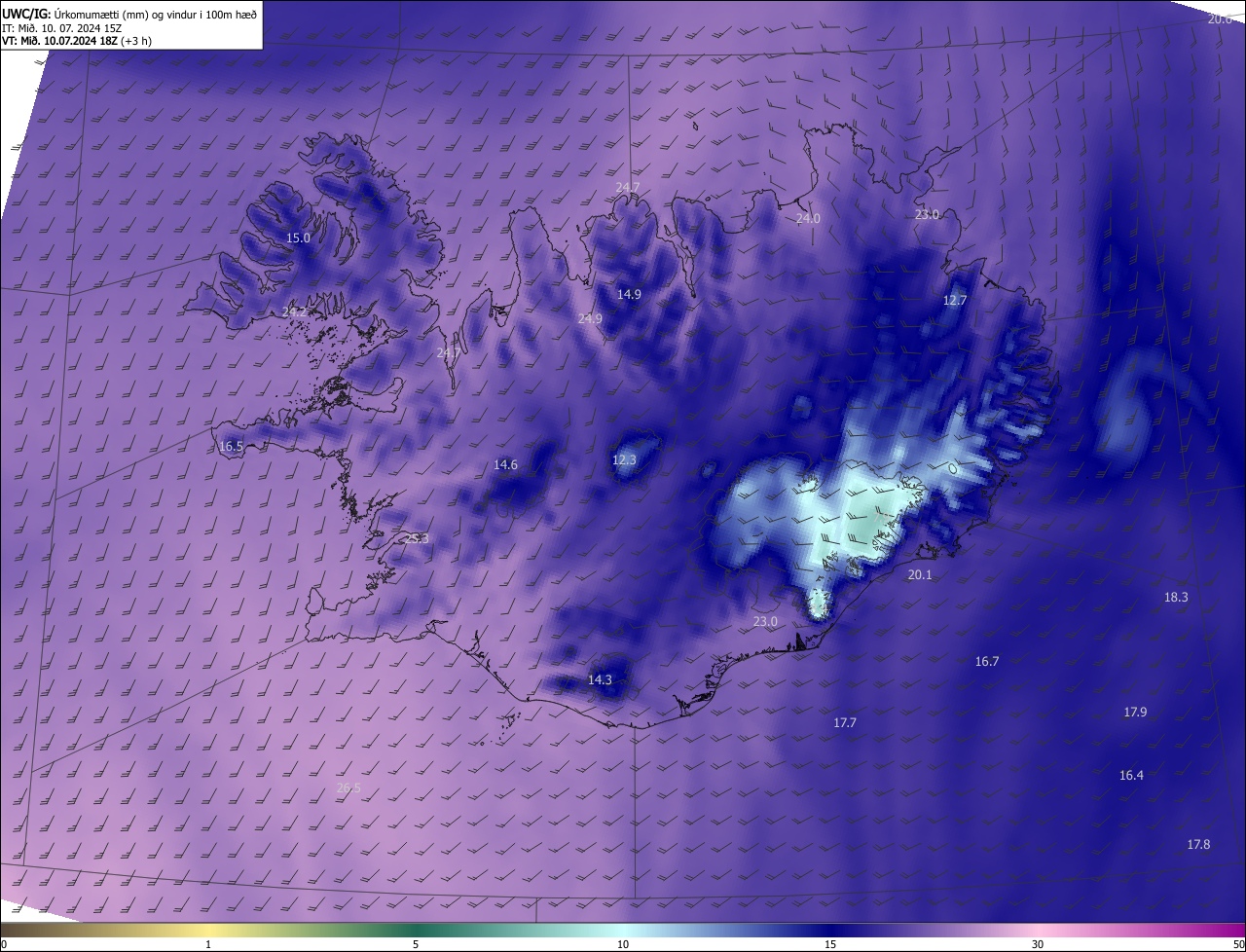Click the 24.9 value label

[590, 318]
